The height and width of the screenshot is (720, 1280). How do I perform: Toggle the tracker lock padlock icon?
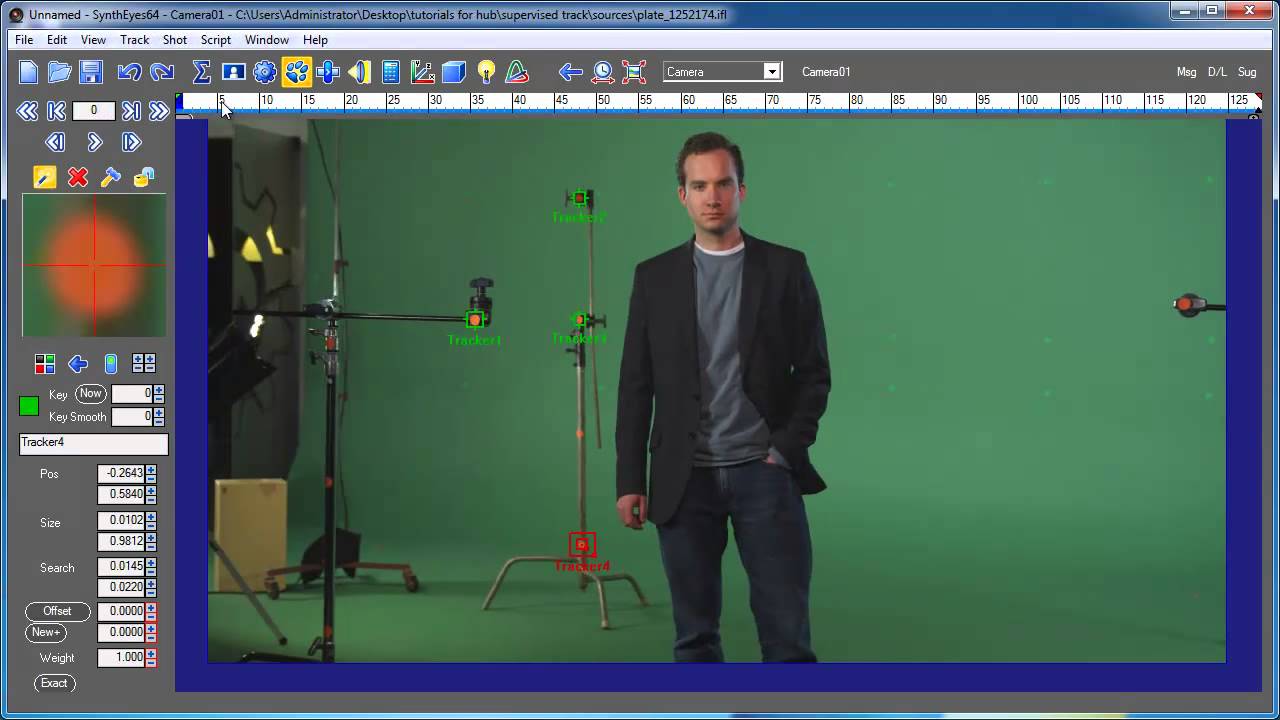click(144, 177)
